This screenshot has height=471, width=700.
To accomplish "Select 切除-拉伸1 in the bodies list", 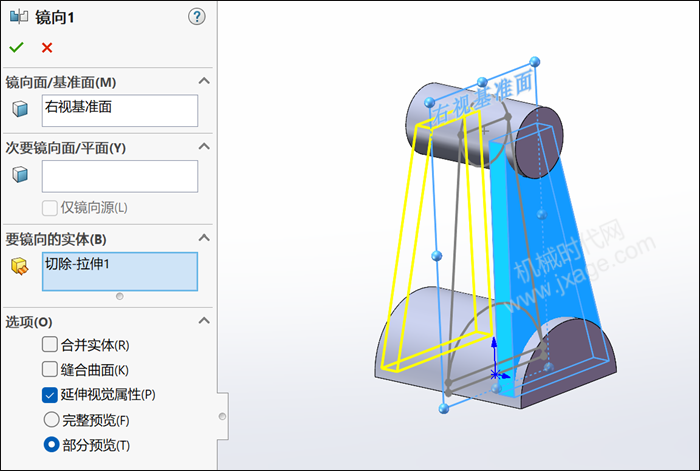I will pos(120,271).
